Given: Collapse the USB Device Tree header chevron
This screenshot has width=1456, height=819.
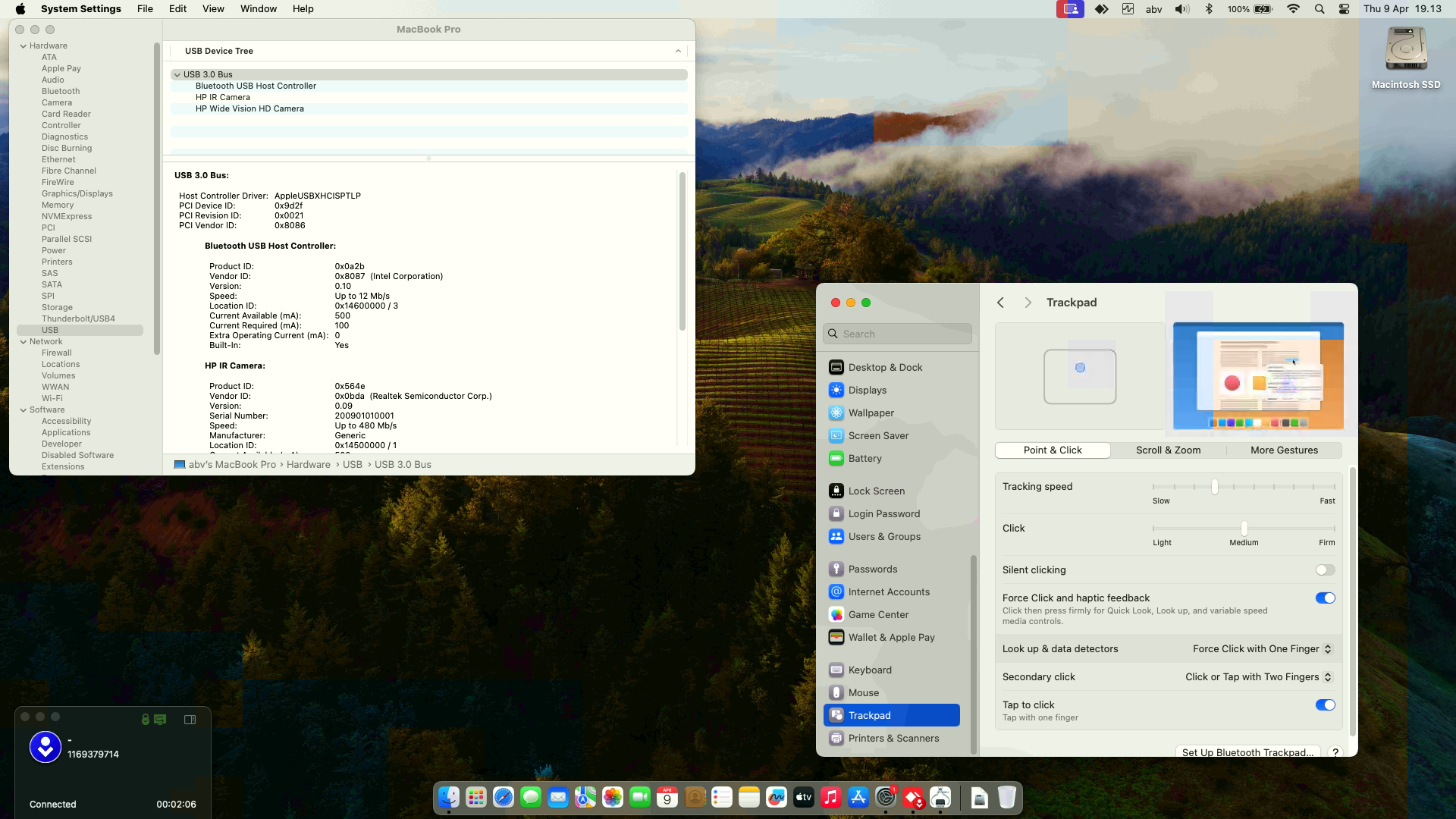Looking at the screenshot, I should pos(678,51).
